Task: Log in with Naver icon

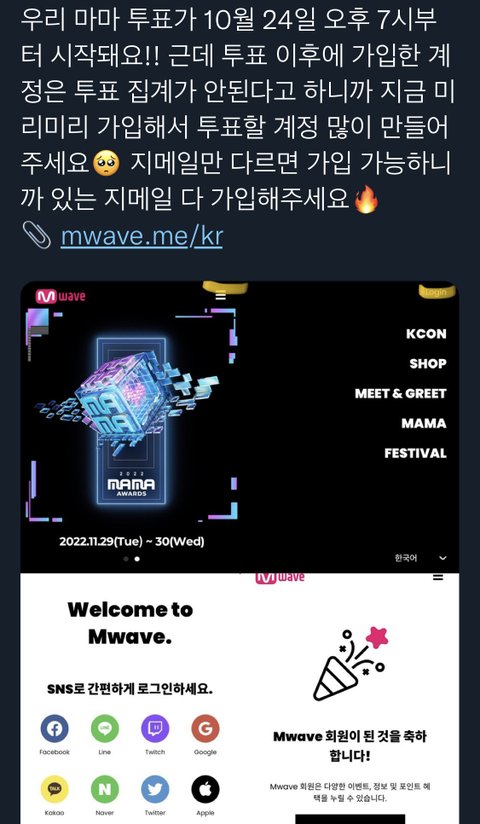Action: (105, 789)
